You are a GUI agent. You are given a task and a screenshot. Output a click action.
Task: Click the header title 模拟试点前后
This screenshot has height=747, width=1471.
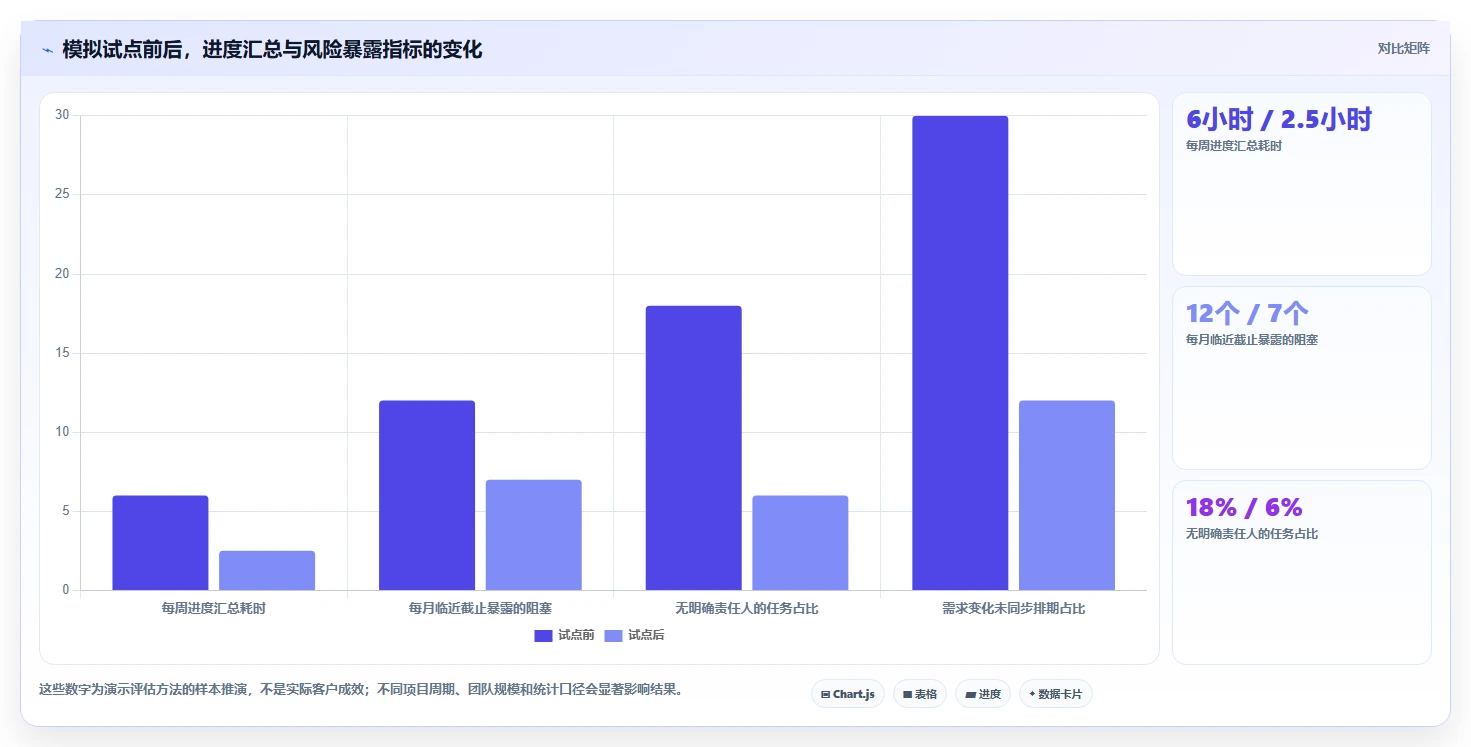point(272,49)
